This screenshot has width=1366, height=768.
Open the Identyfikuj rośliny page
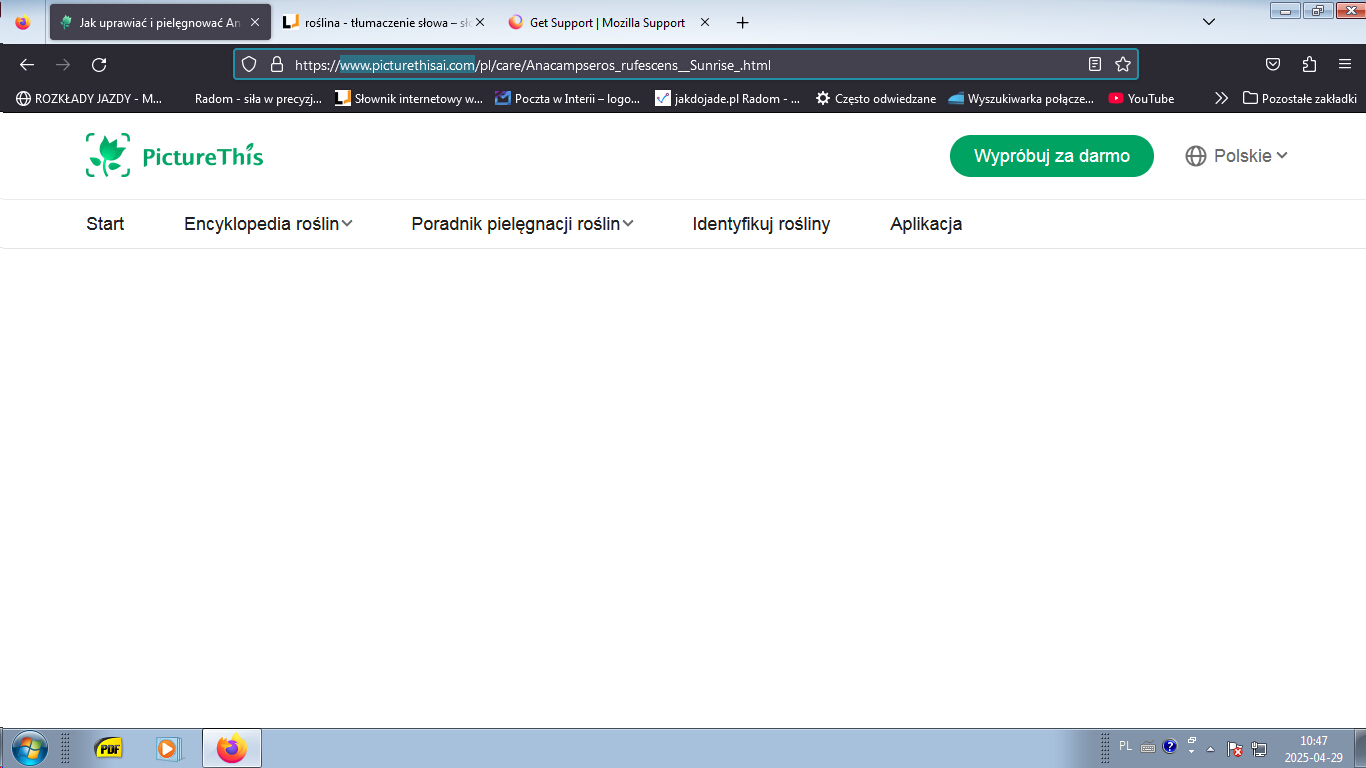(x=761, y=224)
